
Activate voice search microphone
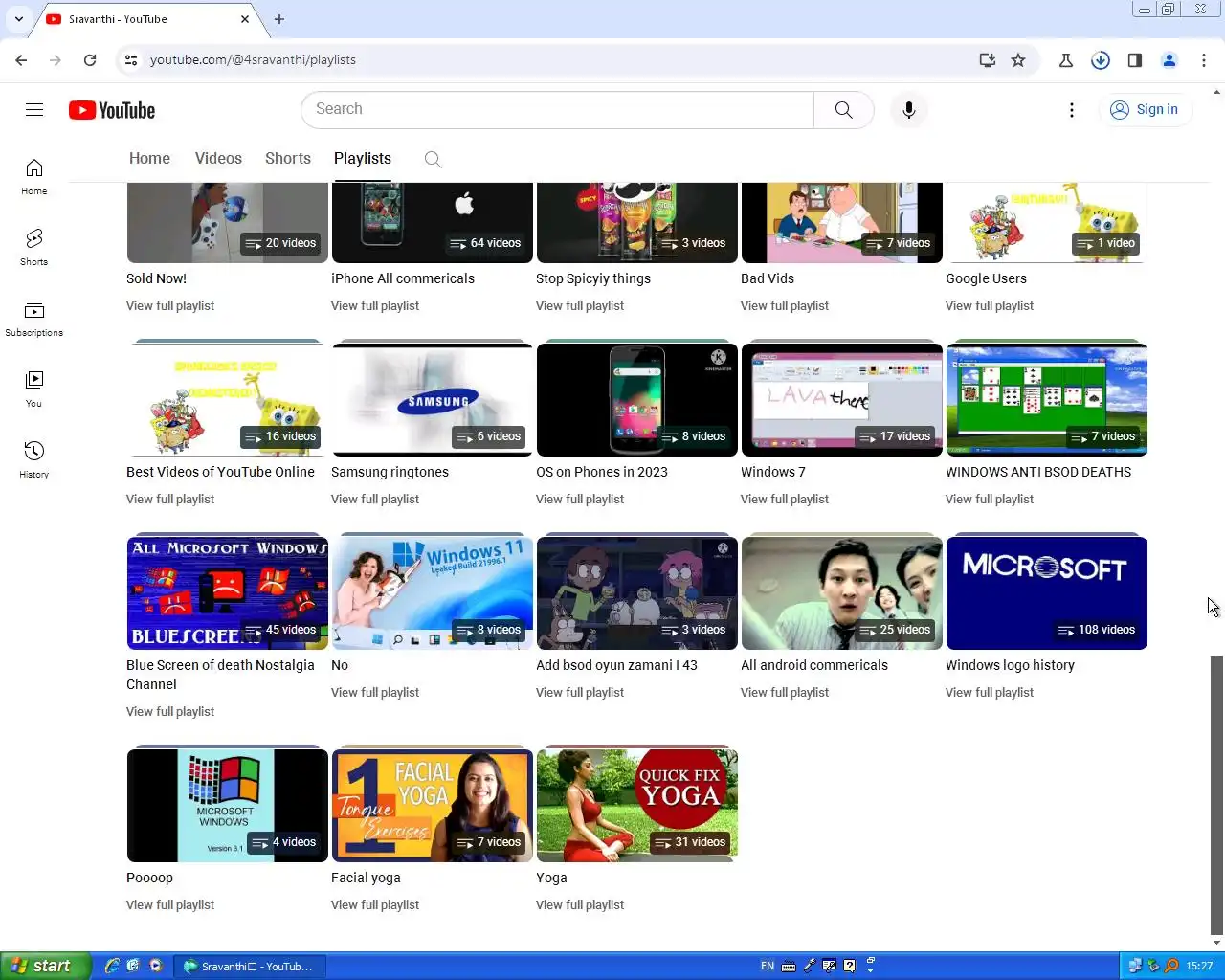[909, 109]
